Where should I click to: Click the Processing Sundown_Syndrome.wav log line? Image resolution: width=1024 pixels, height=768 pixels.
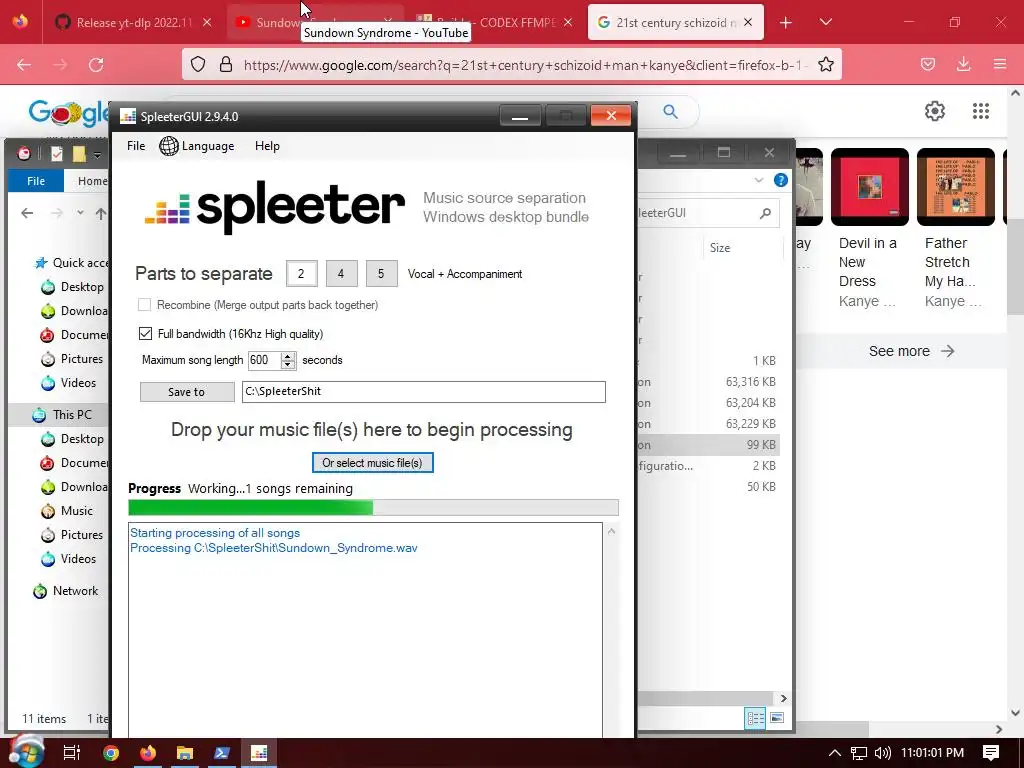coord(273,548)
